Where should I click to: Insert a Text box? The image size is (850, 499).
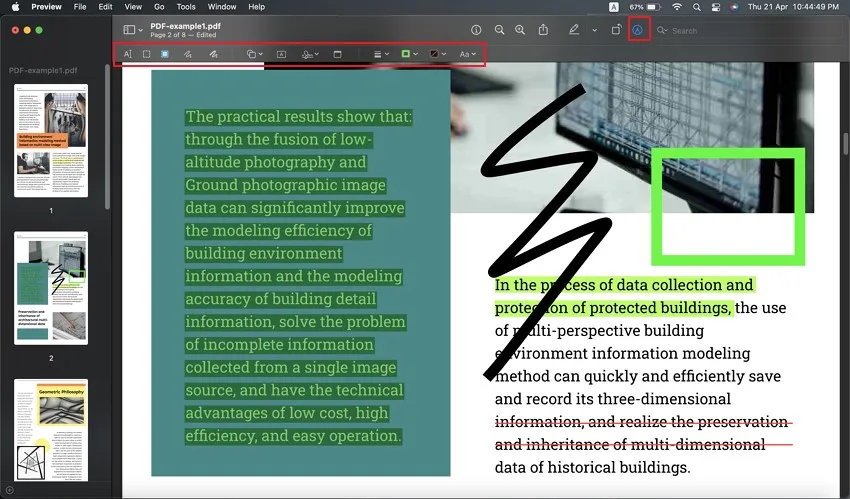(281, 54)
